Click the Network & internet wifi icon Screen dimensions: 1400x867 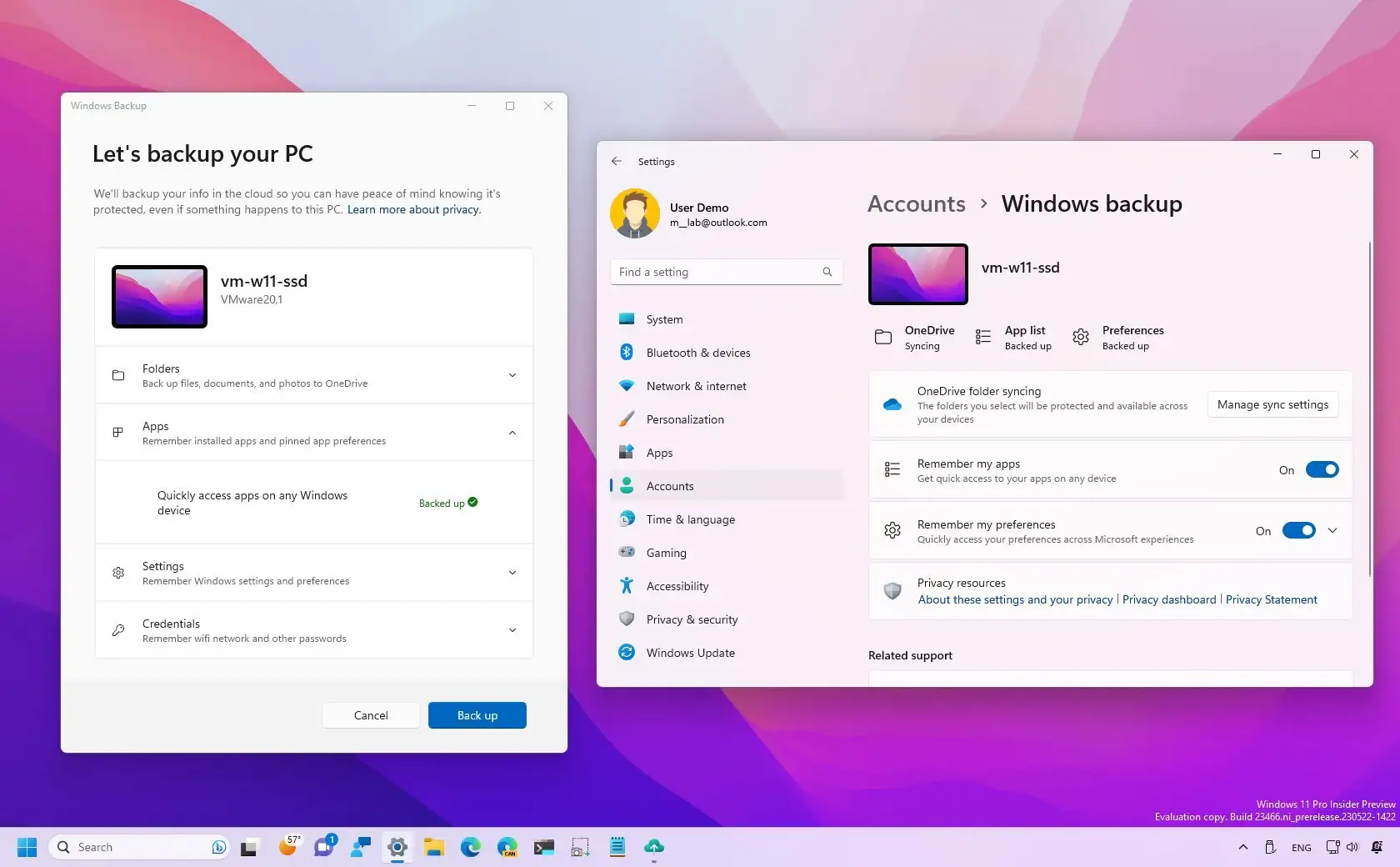point(627,386)
